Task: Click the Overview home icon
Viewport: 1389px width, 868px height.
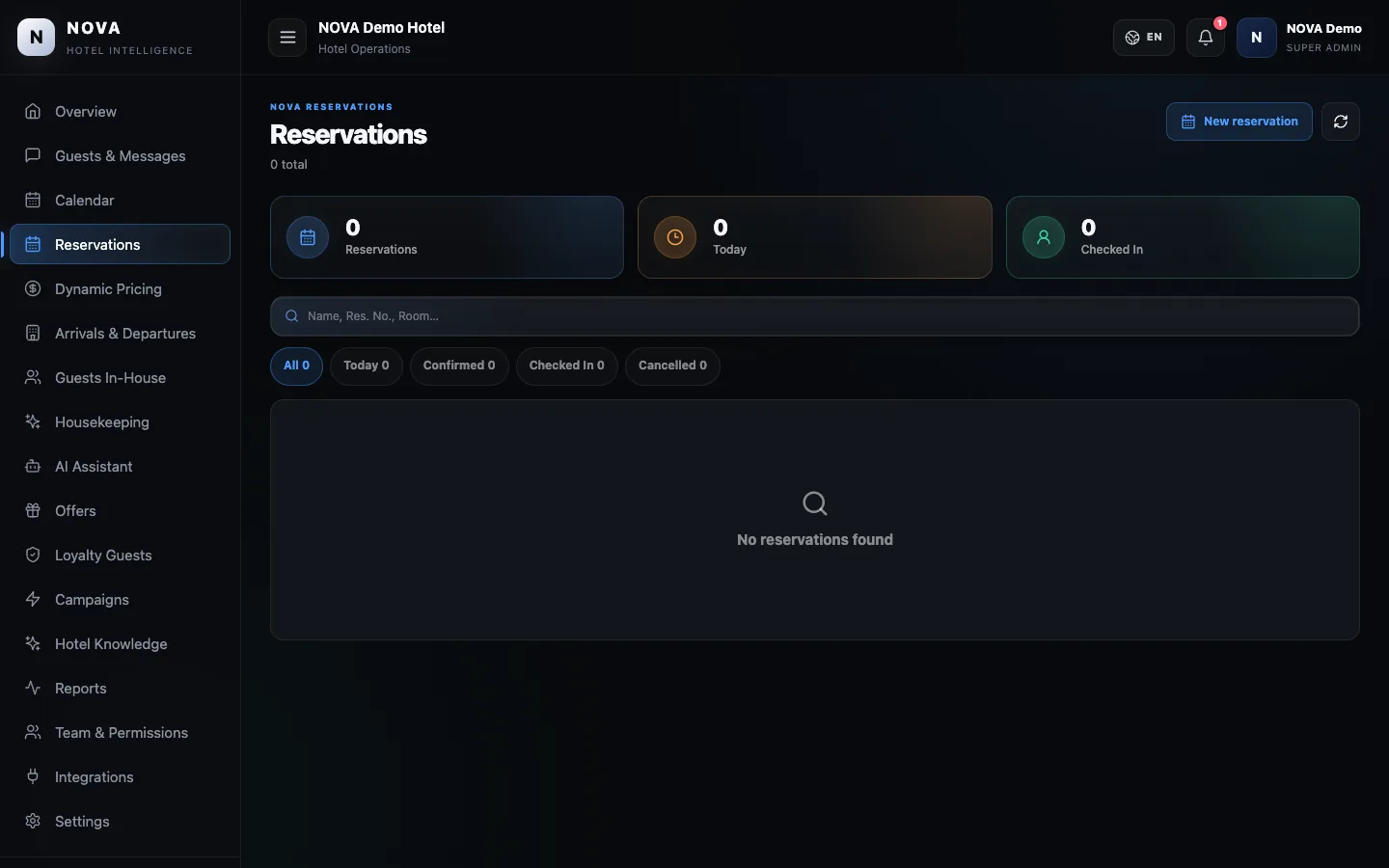Action: [x=33, y=111]
